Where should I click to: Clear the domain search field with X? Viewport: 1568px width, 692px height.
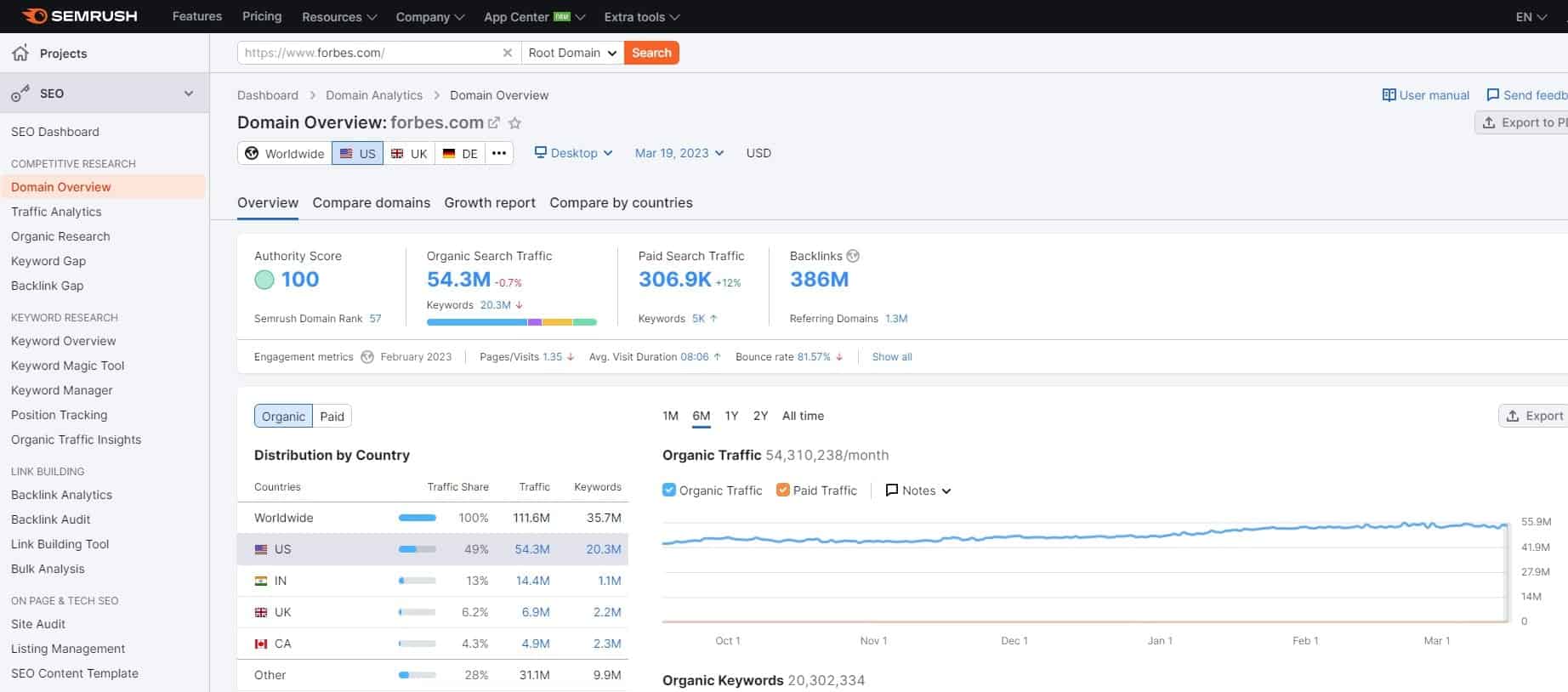508,53
